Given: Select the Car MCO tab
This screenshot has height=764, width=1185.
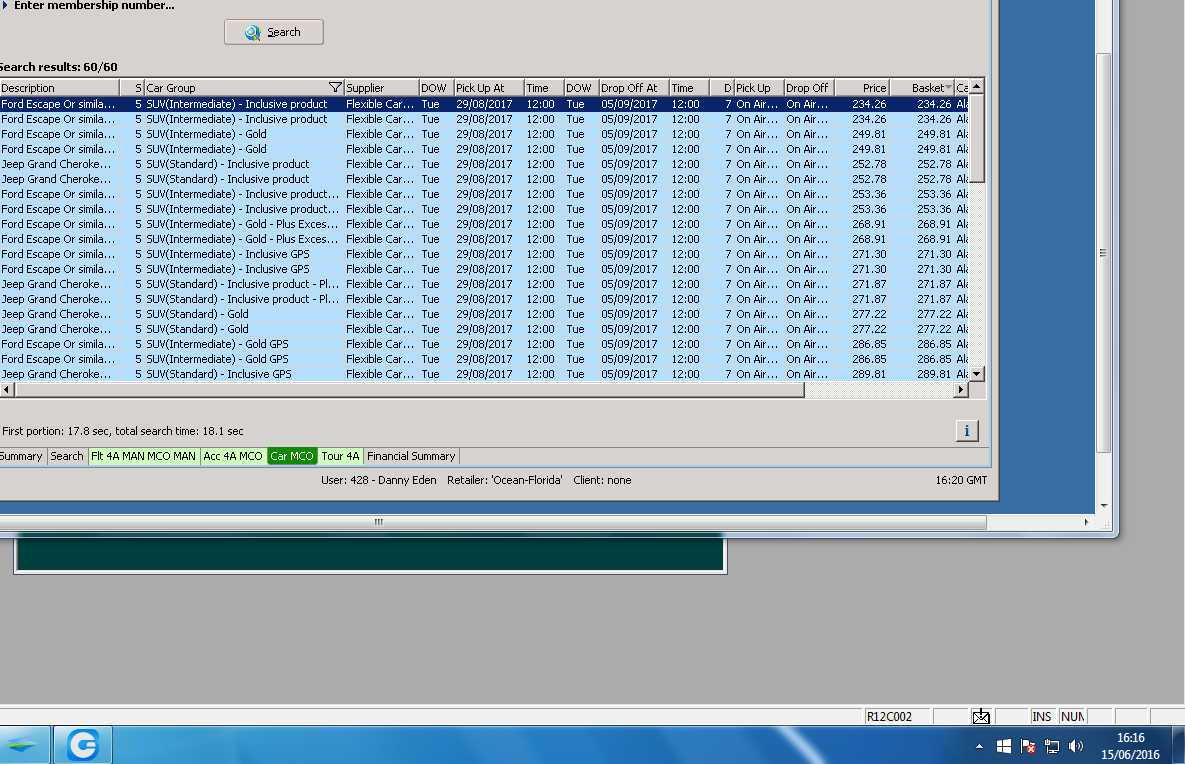Looking at the screenshot, I should point(292,456).
